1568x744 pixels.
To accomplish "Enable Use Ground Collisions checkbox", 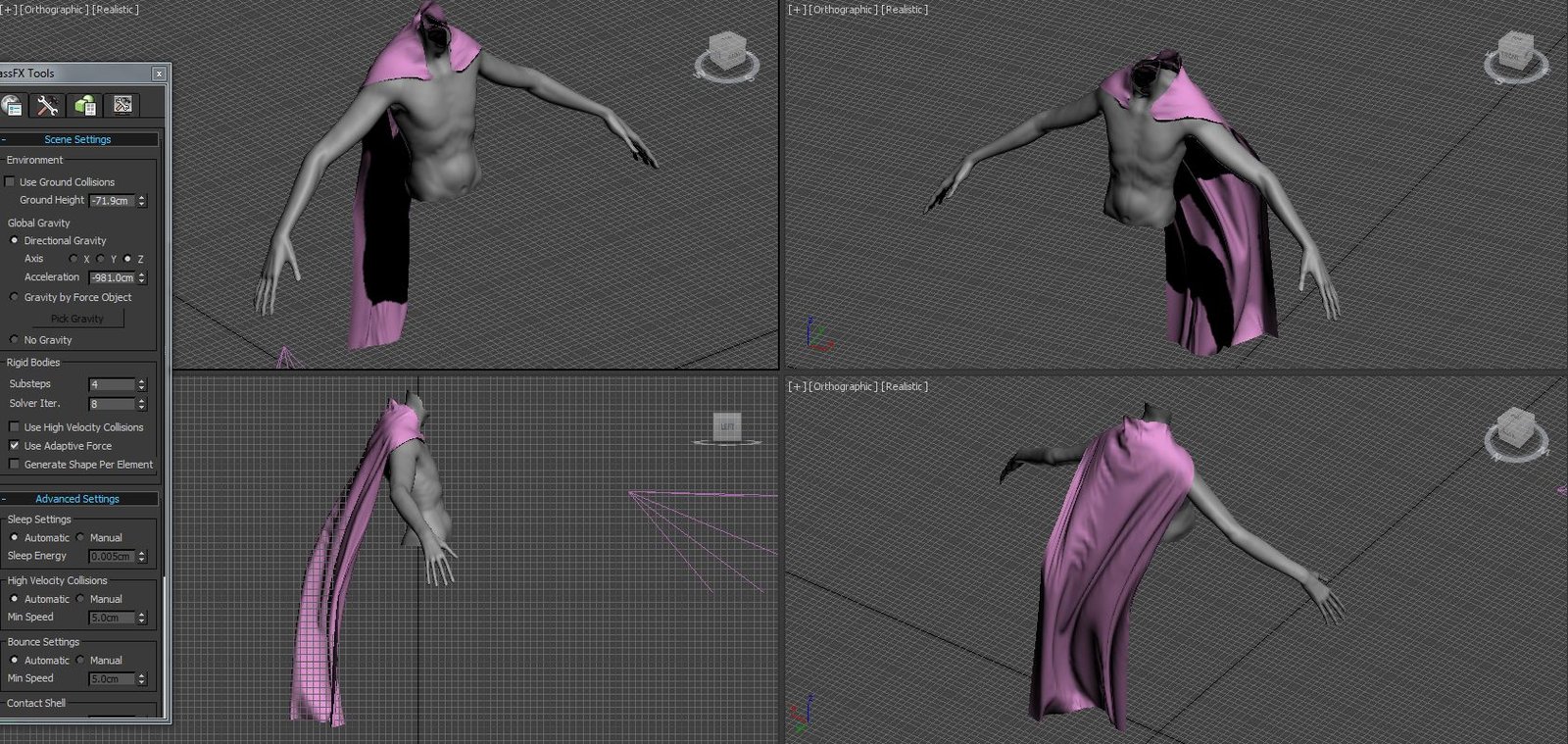I will [x=11, y=182].
